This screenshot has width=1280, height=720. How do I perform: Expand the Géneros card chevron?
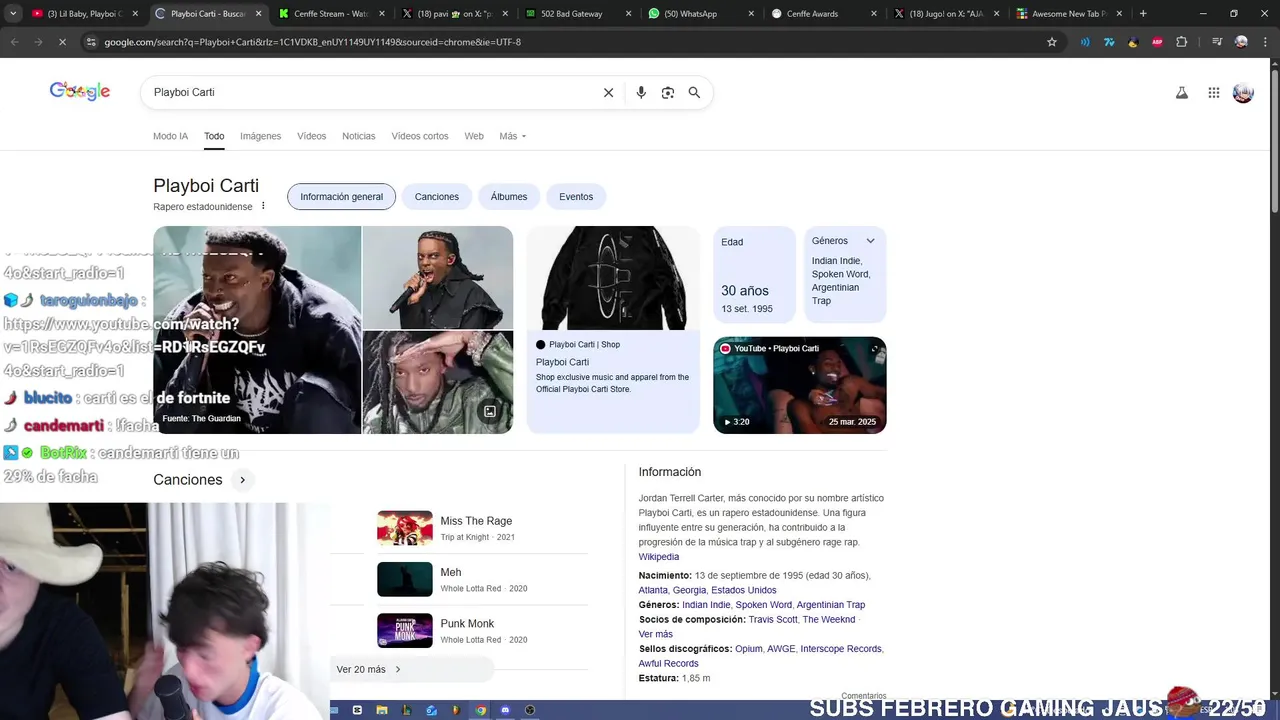point(870,241)
